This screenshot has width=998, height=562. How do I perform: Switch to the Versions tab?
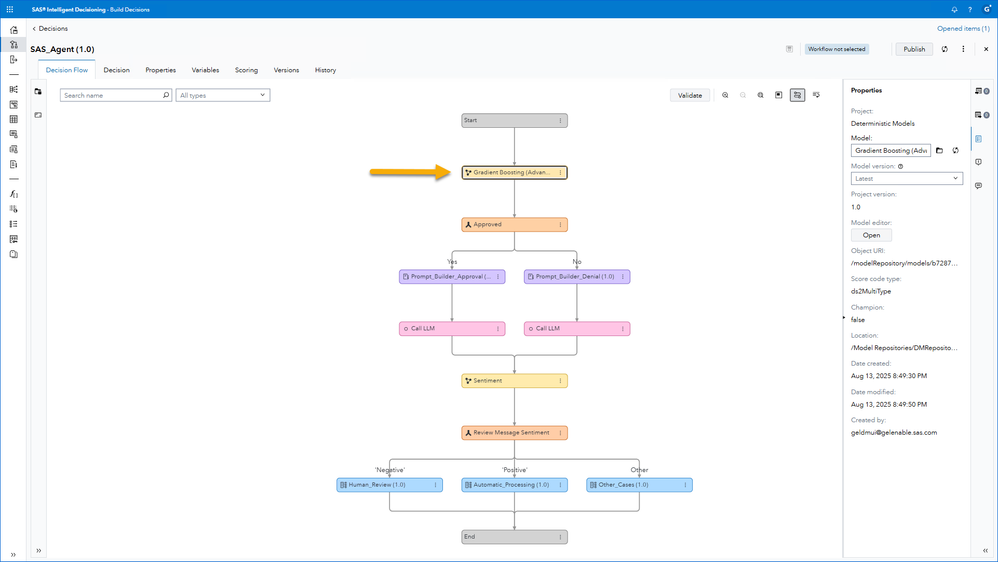point(286,70)
